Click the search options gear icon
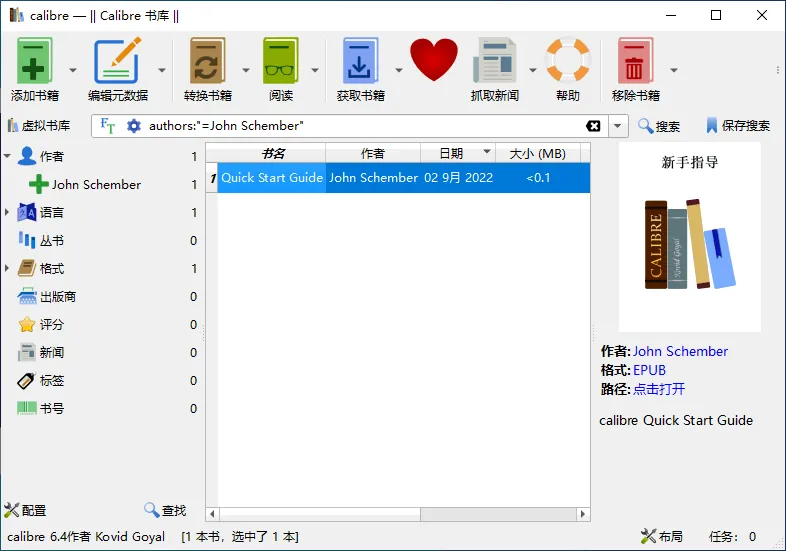 coord(133,125)
